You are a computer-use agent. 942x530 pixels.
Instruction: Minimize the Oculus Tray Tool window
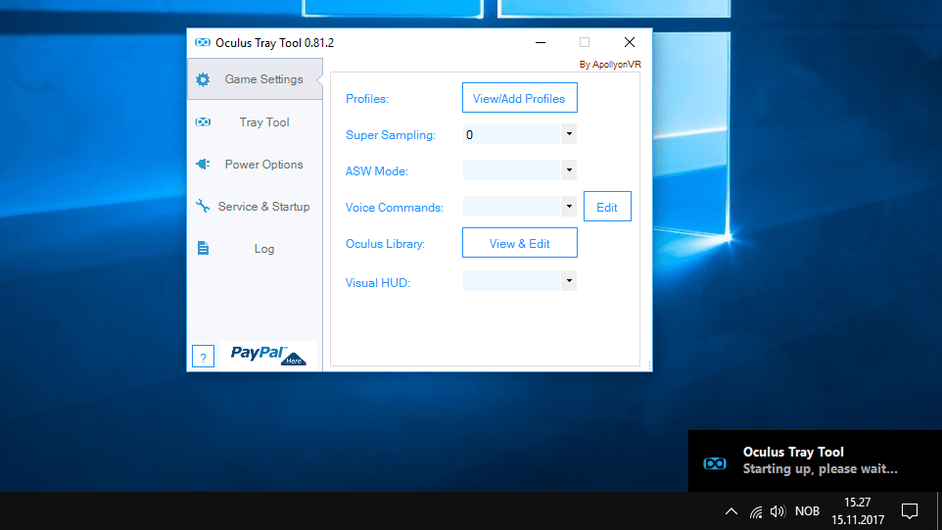[541, 42]
